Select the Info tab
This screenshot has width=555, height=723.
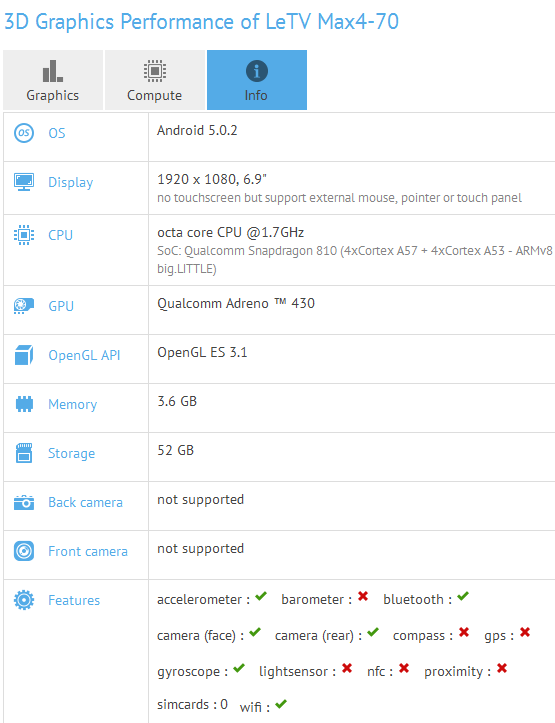(257, 80)
